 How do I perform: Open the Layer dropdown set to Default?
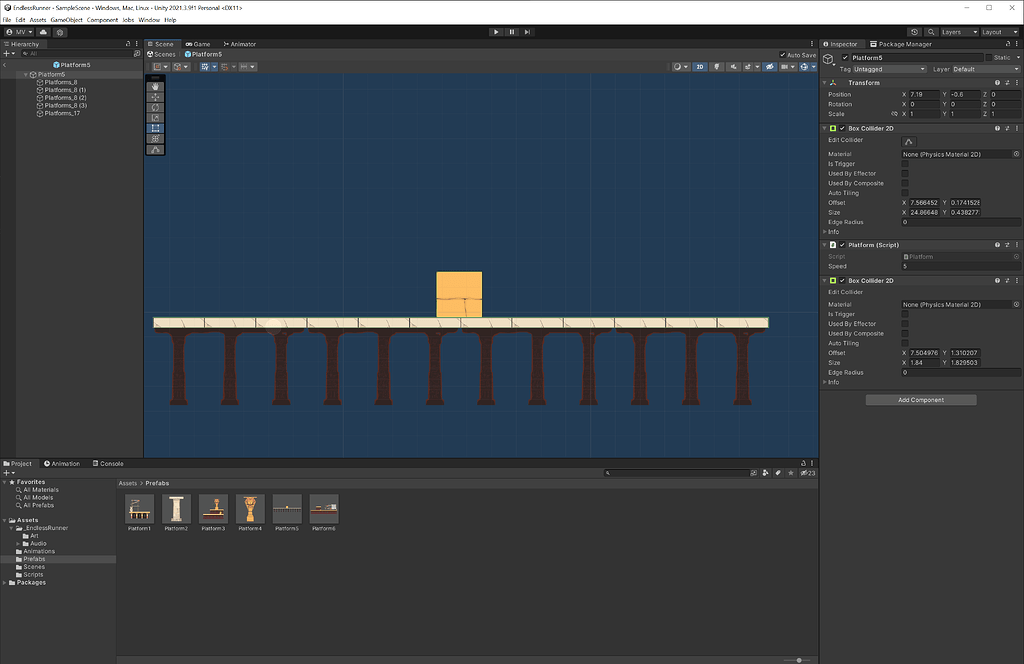(985, 68)
